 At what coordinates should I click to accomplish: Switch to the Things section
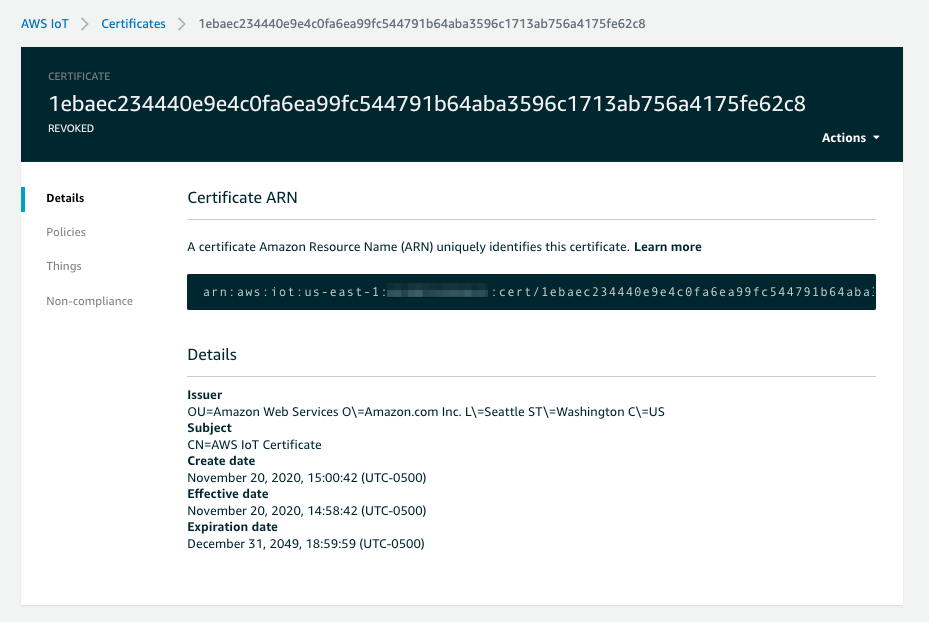(63, 266)
